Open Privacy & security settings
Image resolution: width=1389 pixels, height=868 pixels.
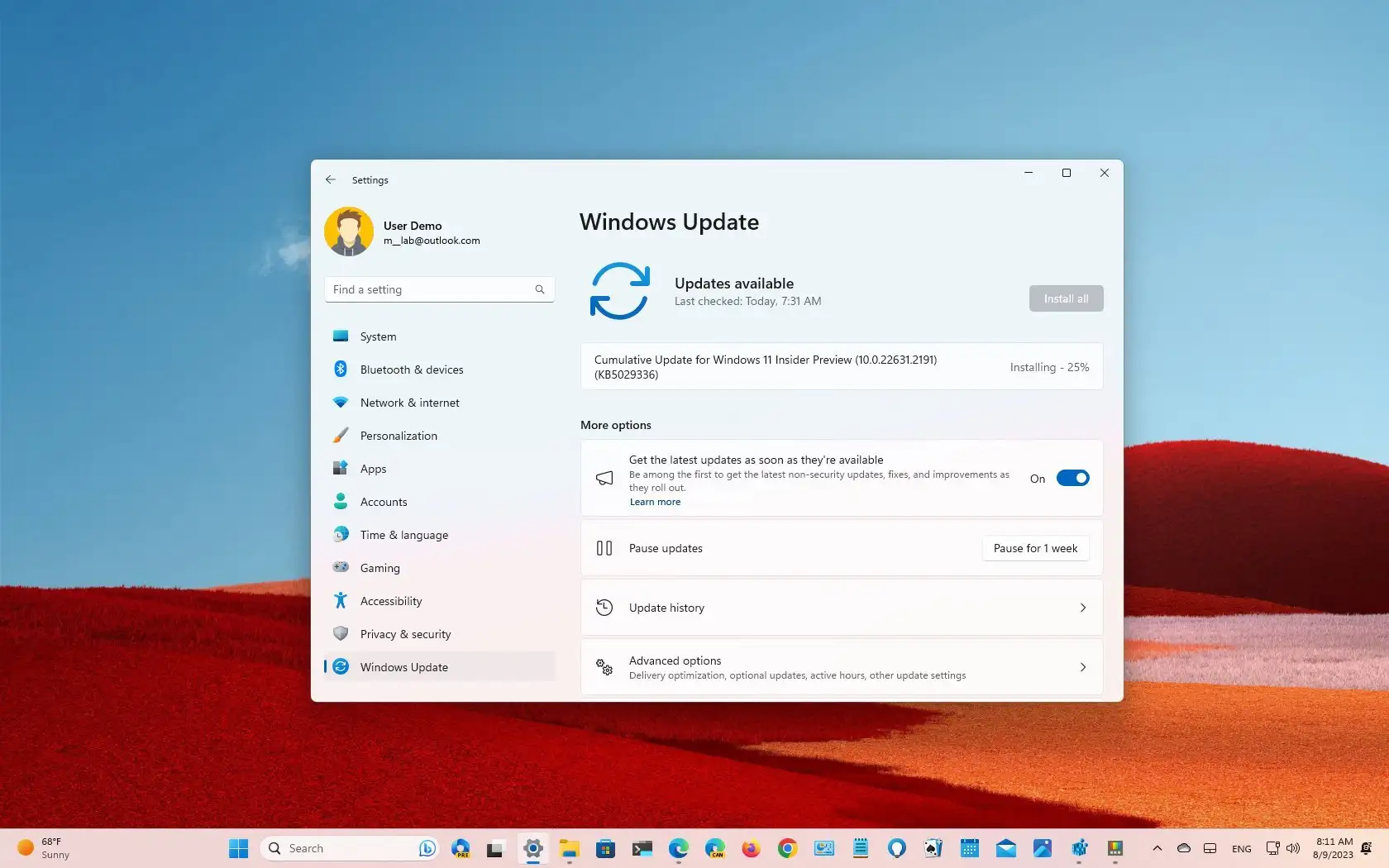(405, 634)
